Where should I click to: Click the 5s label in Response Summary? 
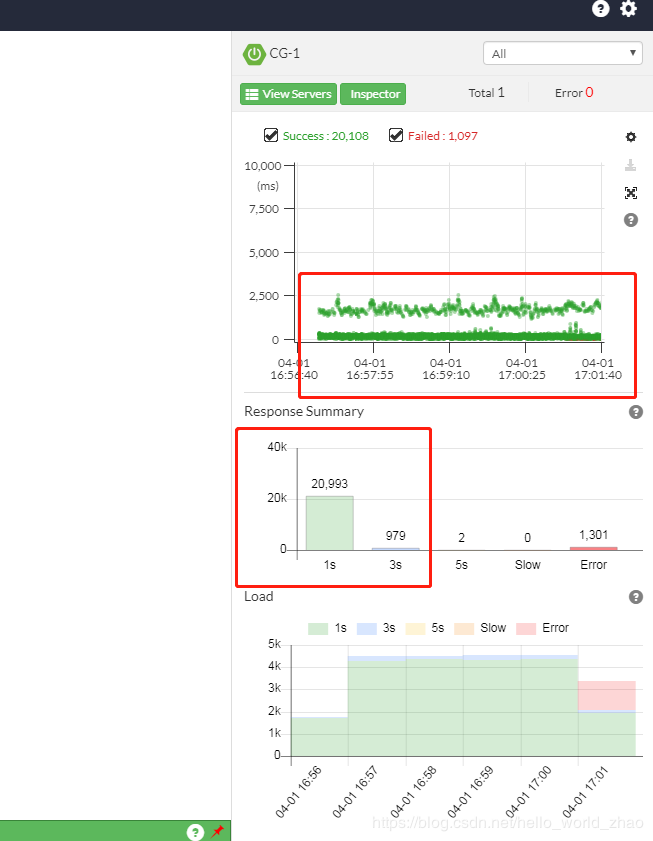coord(461,565)
